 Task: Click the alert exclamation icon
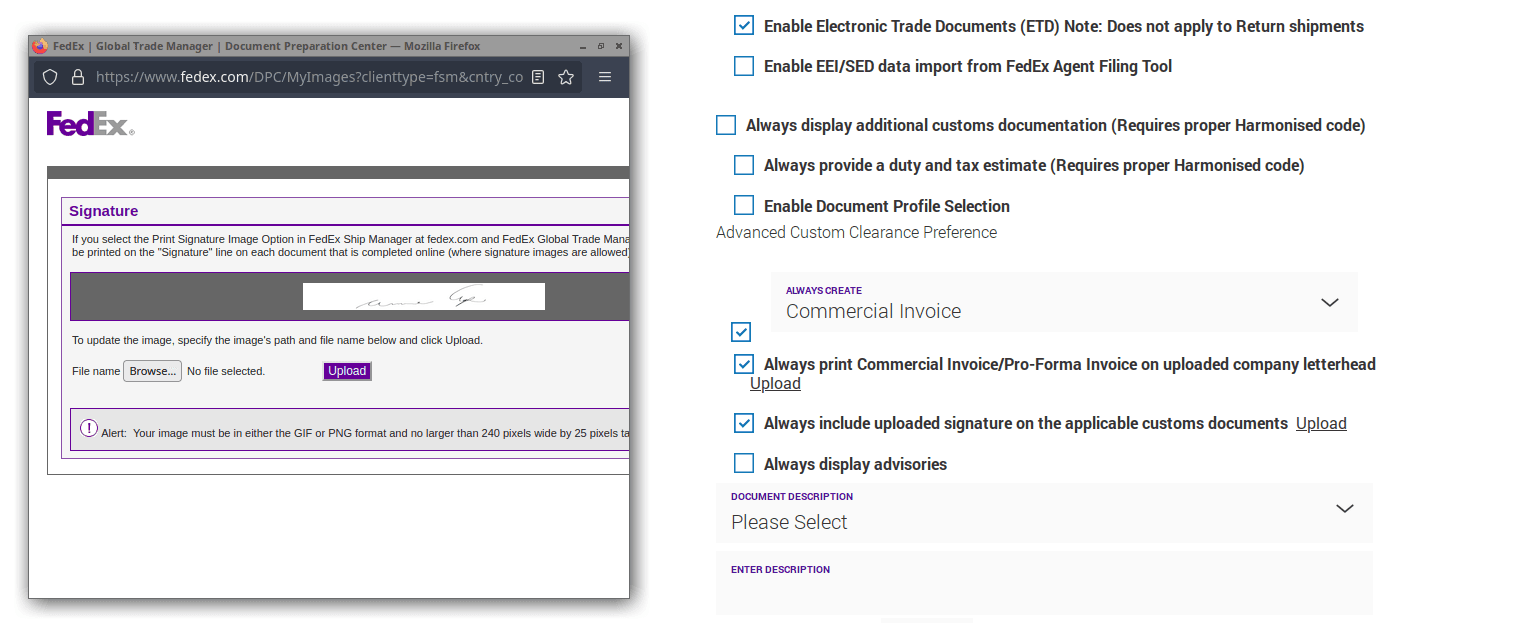(89, 429)
